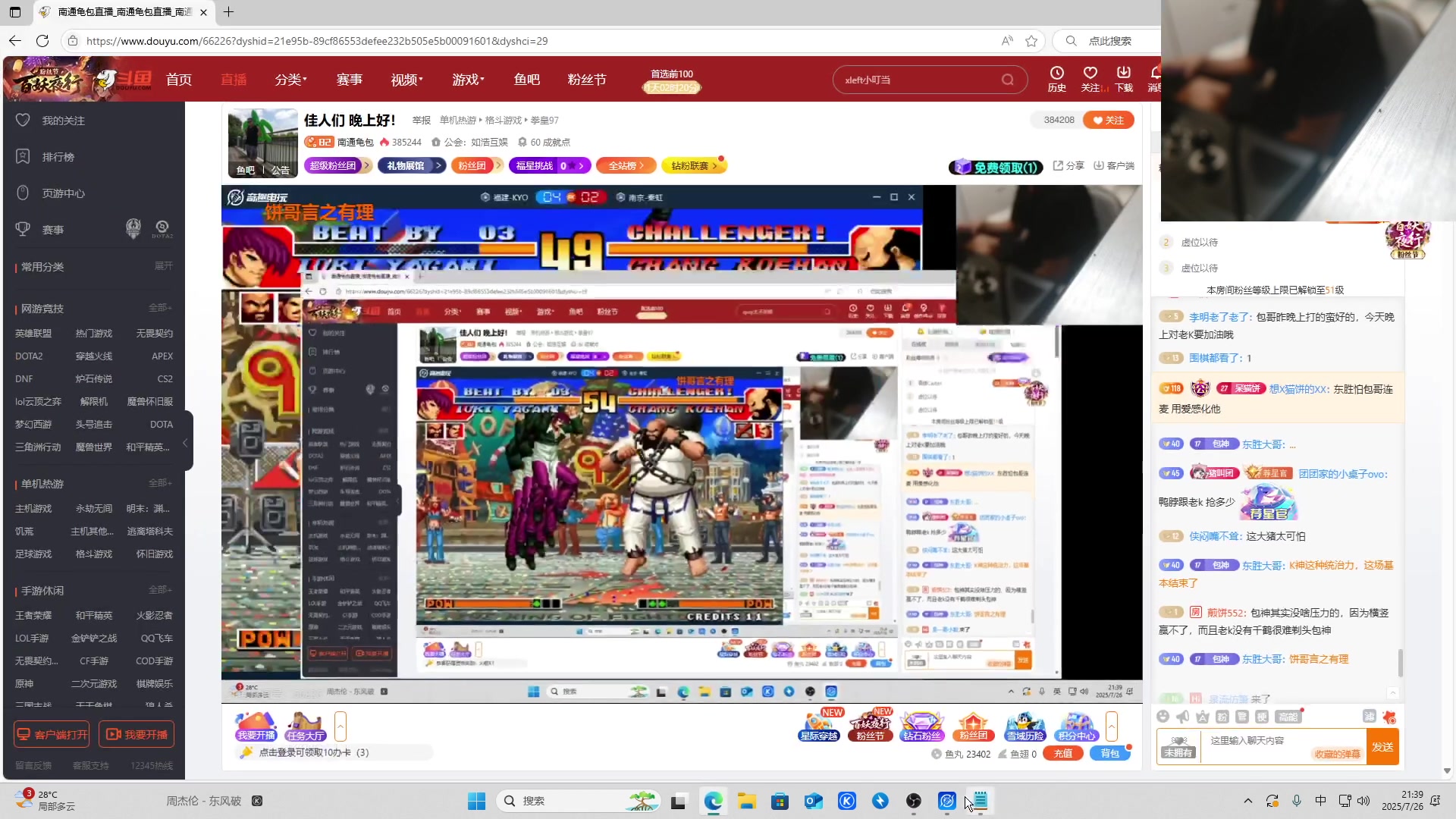Click the 发送 send button
This screenshot has height=819, width=1456.
pyautogui.click(x=1382, y=747)
